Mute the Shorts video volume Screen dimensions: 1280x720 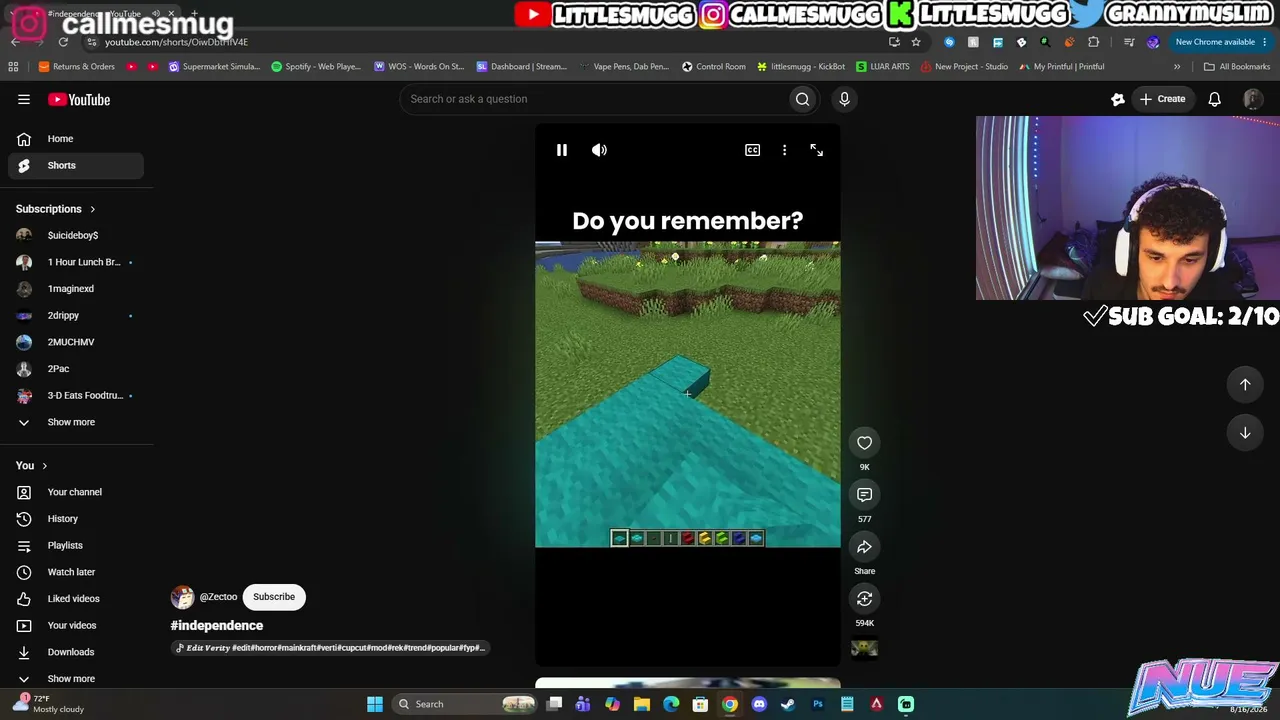(x=599, y=150)
